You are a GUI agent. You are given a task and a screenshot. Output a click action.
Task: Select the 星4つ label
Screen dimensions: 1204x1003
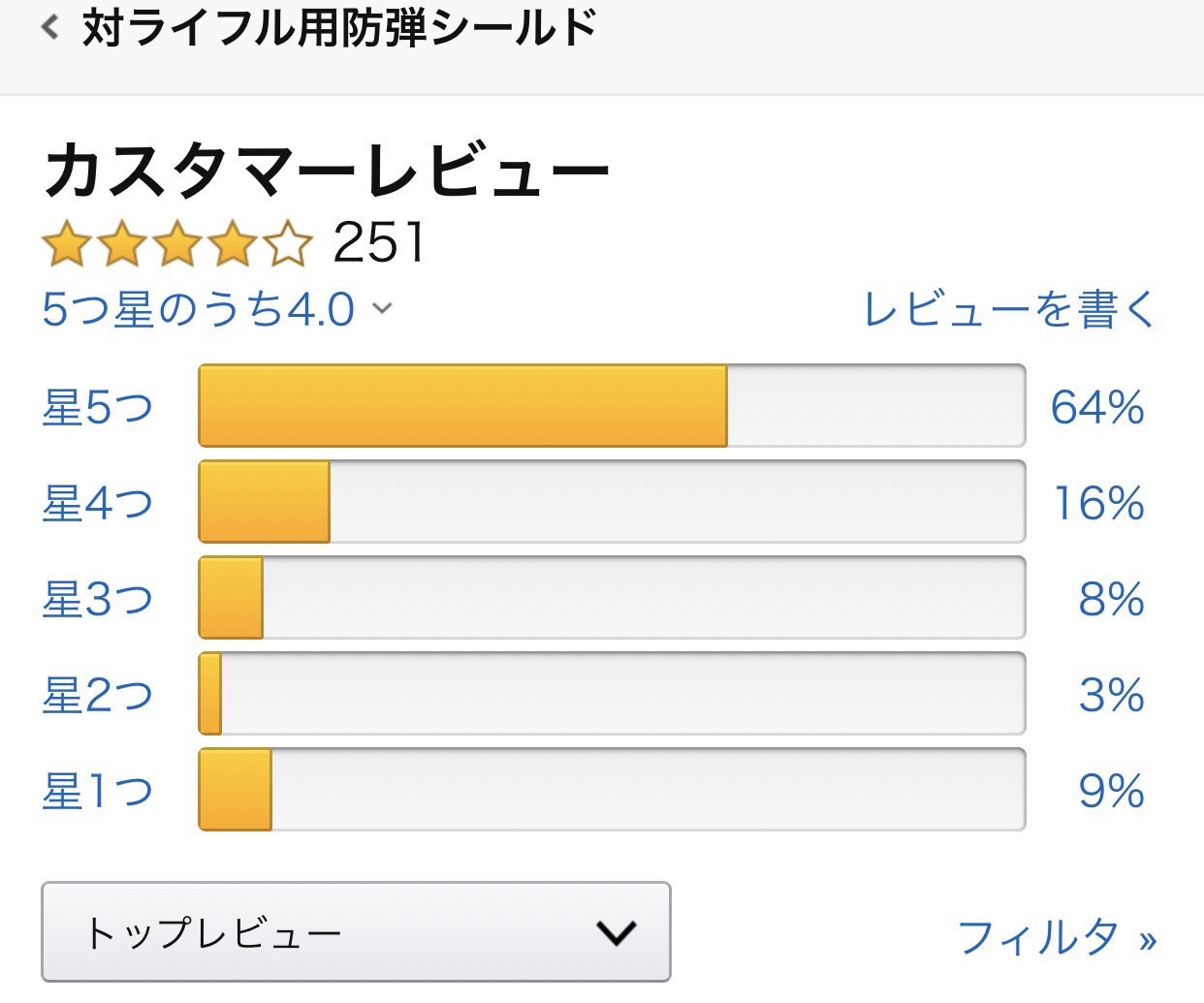pyautogui.click(x=98, y=503)
